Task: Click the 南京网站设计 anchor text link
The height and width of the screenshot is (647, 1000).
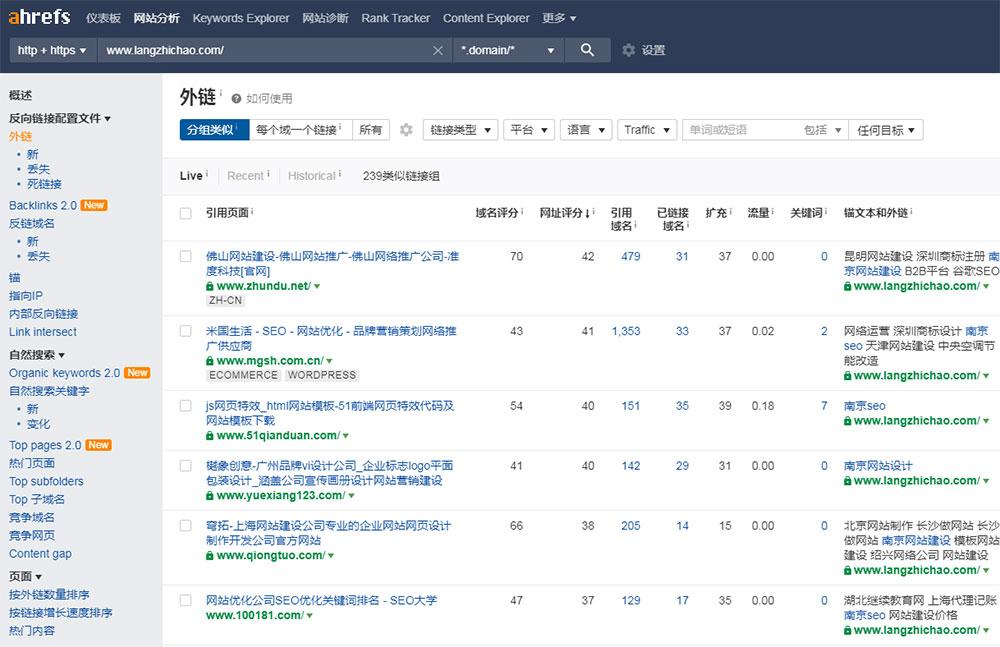Action: click(878, 466)
